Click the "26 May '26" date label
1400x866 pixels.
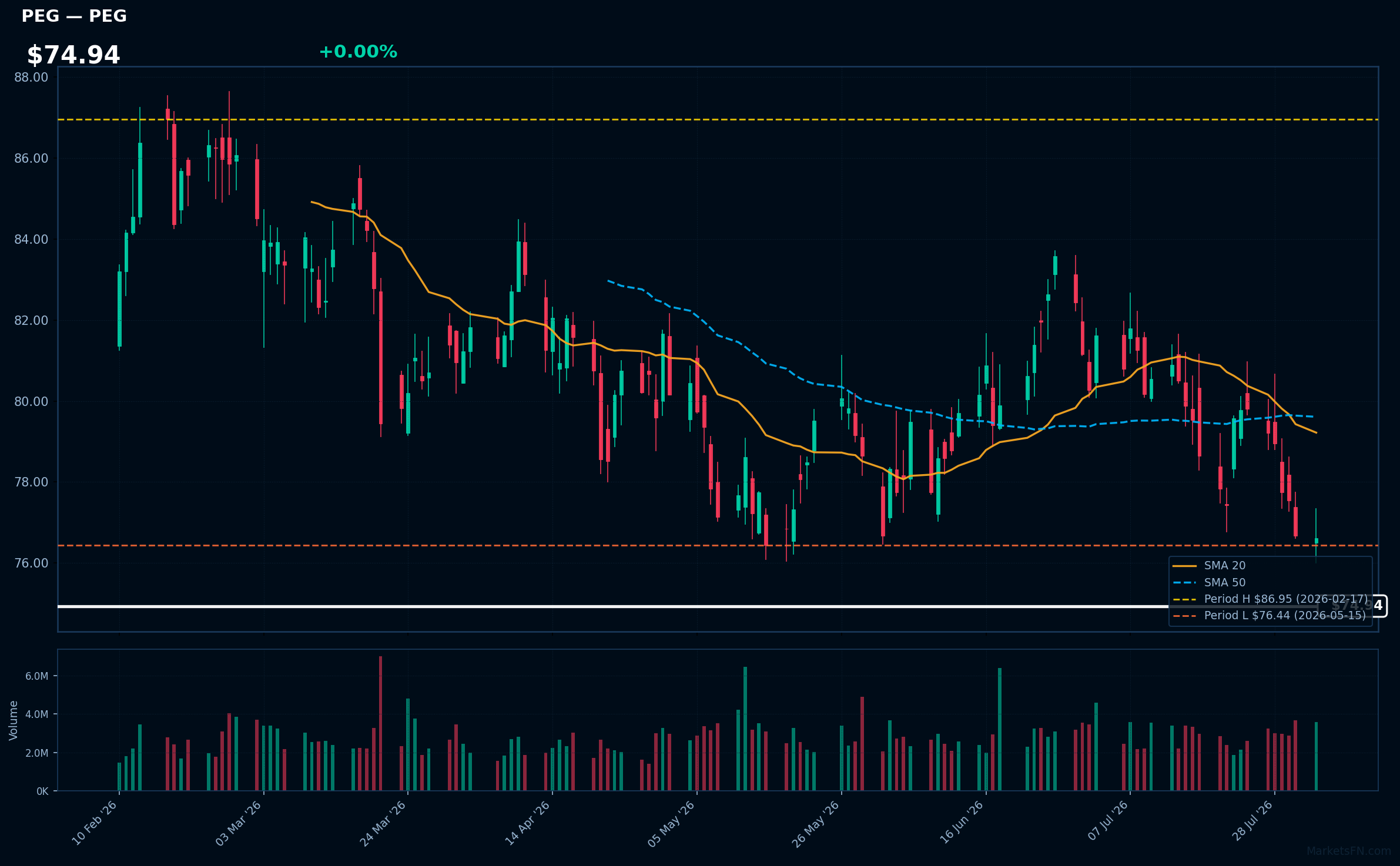[x=816, y=823]
